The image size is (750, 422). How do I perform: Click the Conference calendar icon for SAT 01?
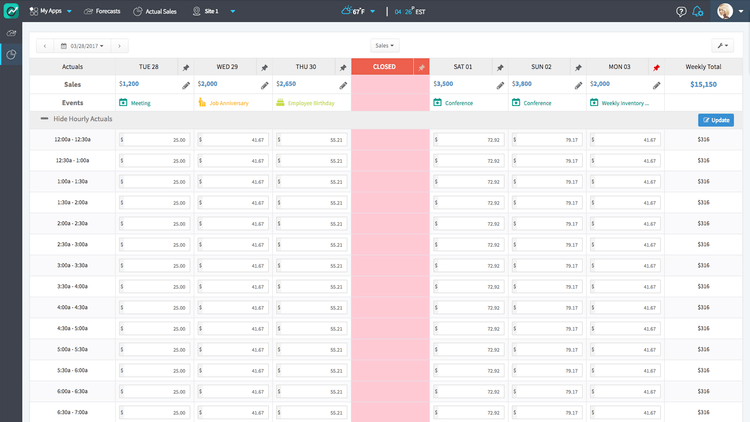[438, 102]
